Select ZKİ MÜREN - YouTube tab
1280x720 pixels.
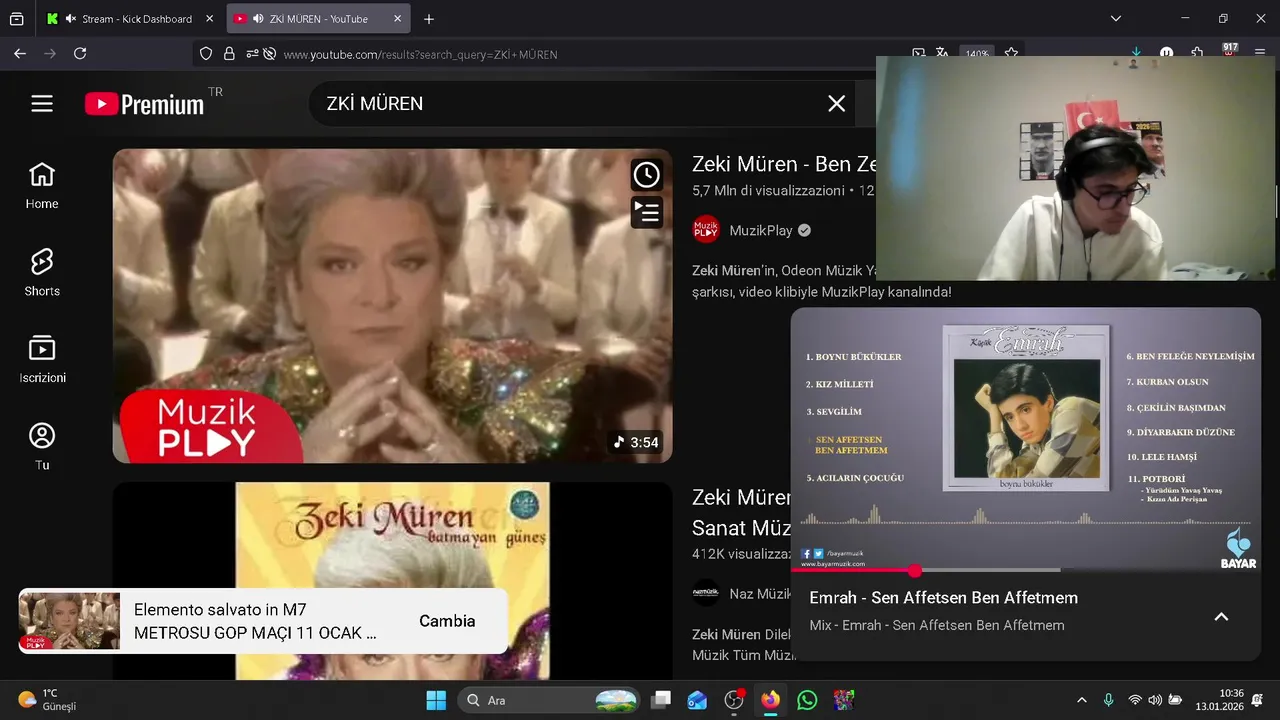coord(318,19)
